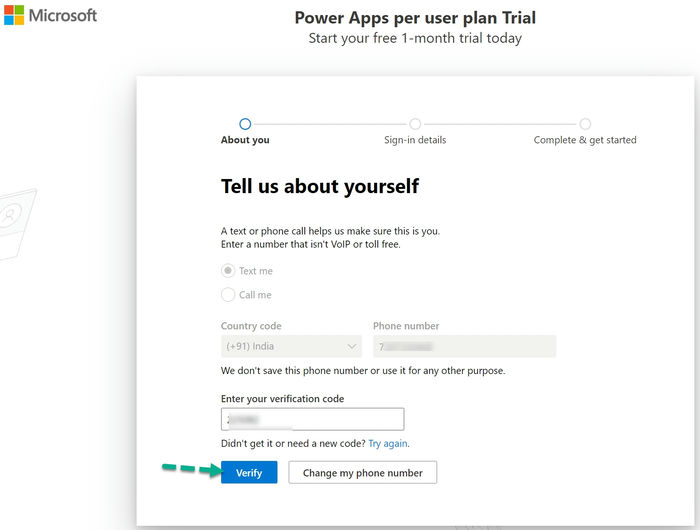
Task: Click Complete & get started label
Action: point(585,140)
